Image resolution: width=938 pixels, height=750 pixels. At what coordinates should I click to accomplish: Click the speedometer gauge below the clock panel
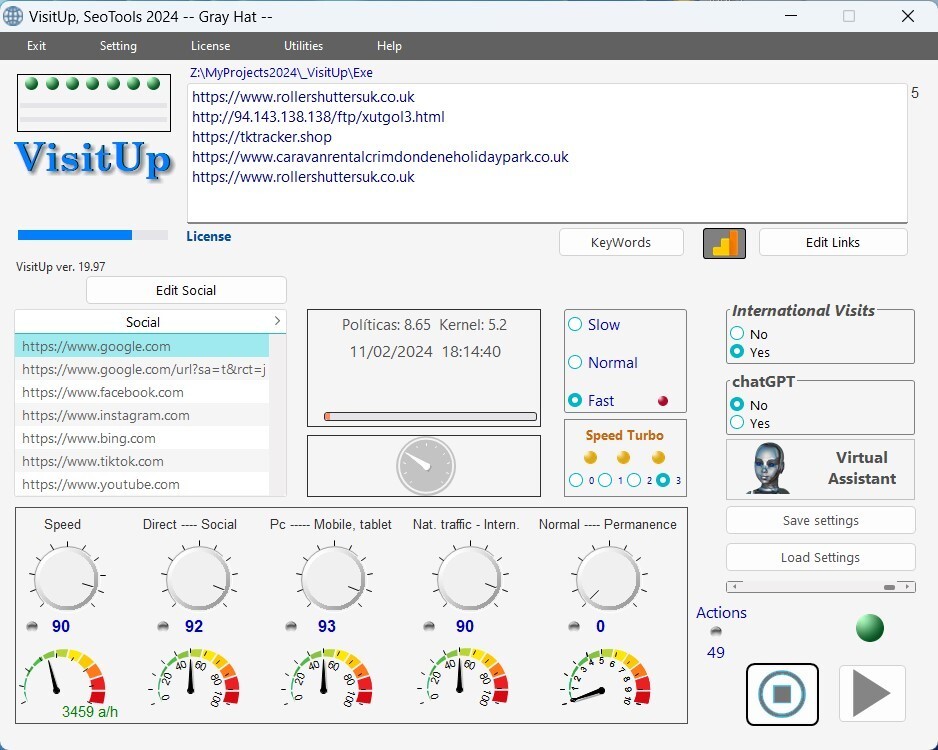tap(424, 465)
